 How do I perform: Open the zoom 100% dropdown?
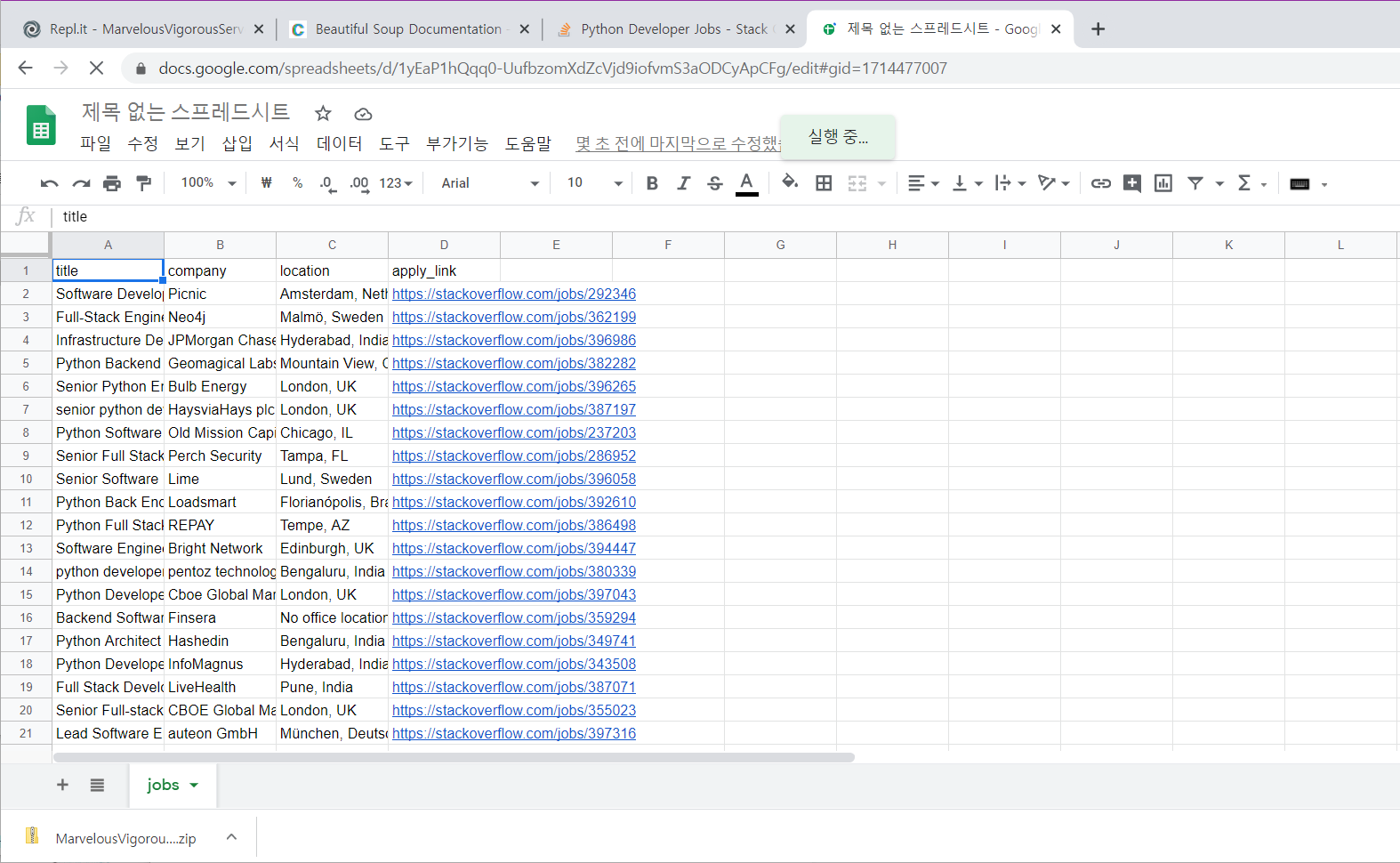[x=208, y=183]
